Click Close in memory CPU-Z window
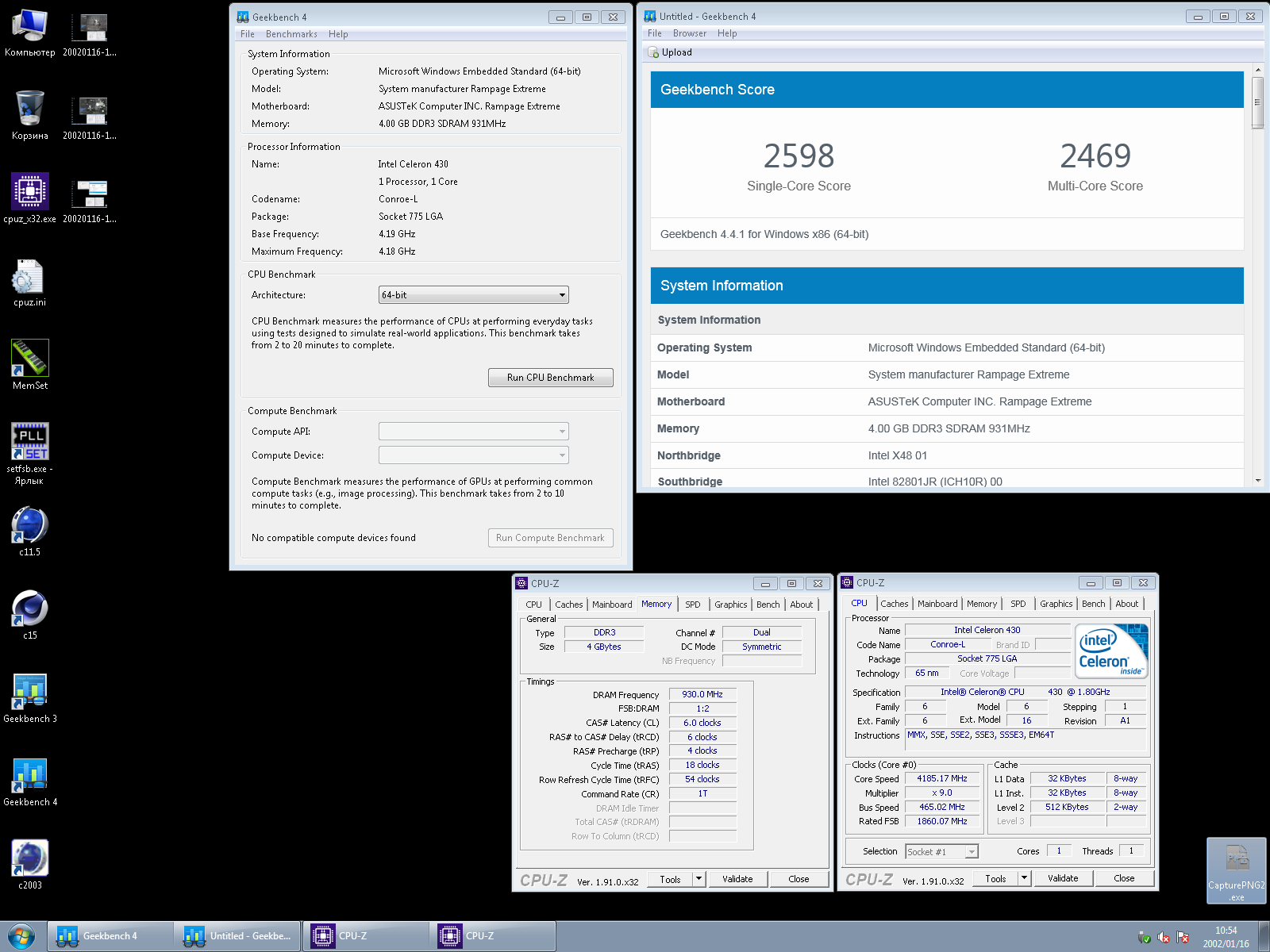This screenshot has height=952, width=1270. [x=799, y=879]
